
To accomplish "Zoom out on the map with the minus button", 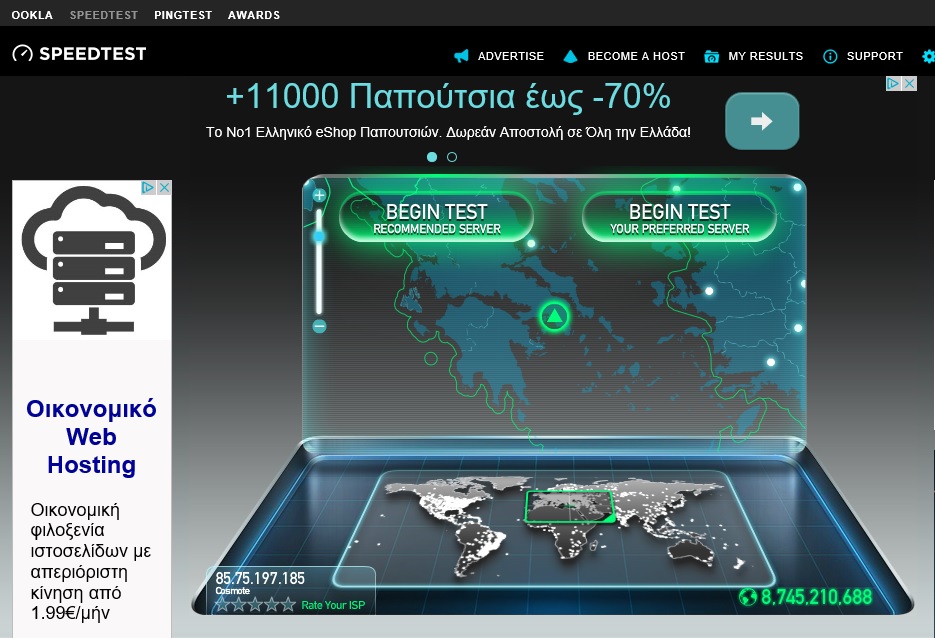I will point(318,325).
